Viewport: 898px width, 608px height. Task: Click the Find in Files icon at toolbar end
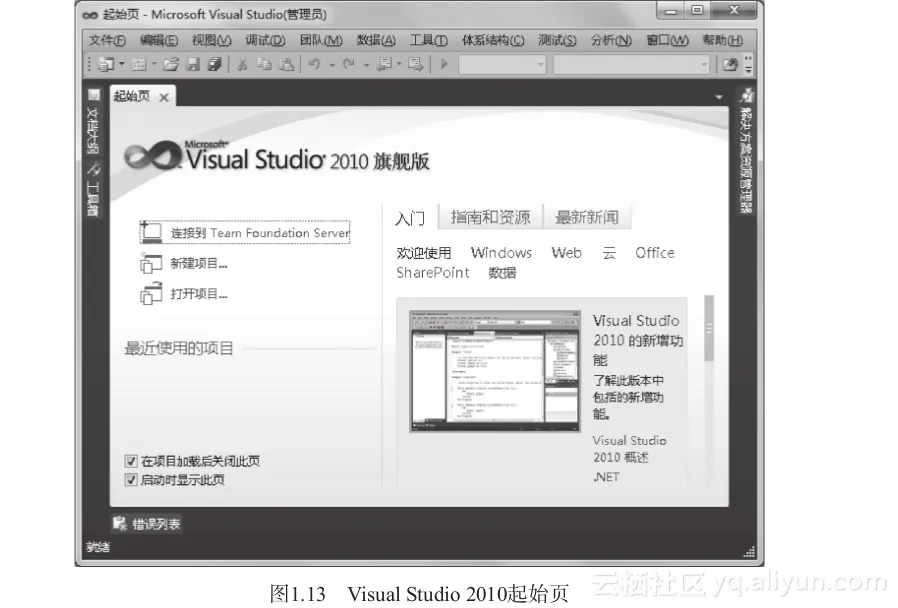point(730,65)
